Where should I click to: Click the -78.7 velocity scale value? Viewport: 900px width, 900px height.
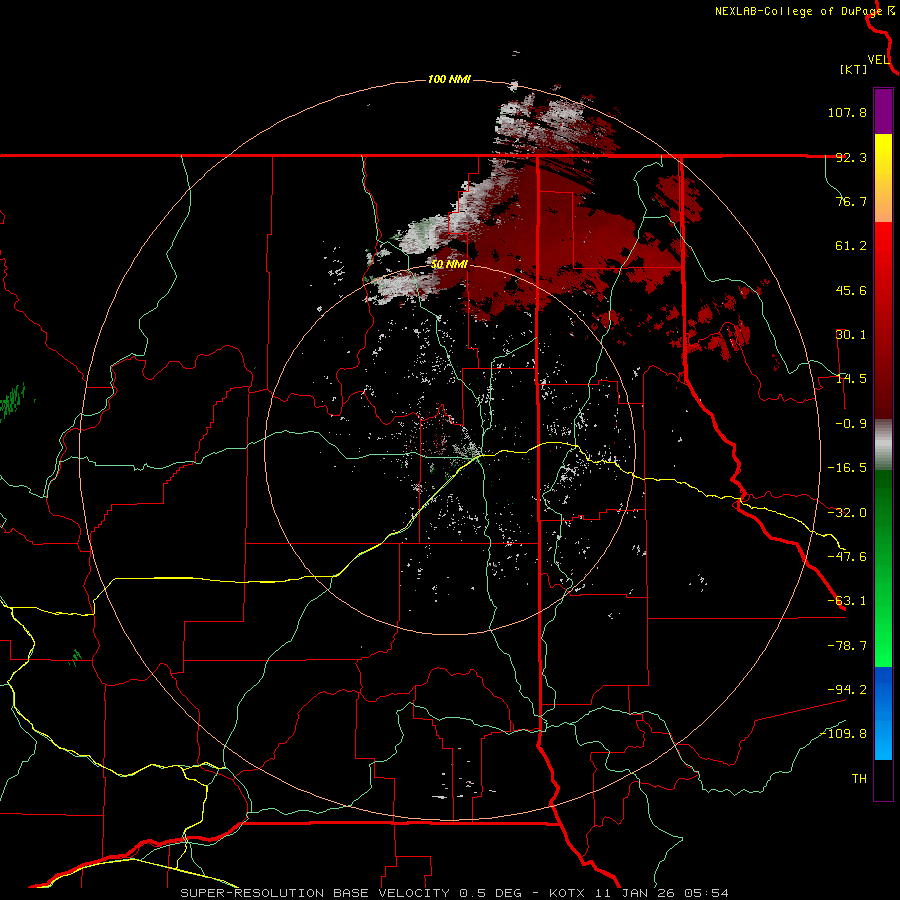click(x=847, y=646)
